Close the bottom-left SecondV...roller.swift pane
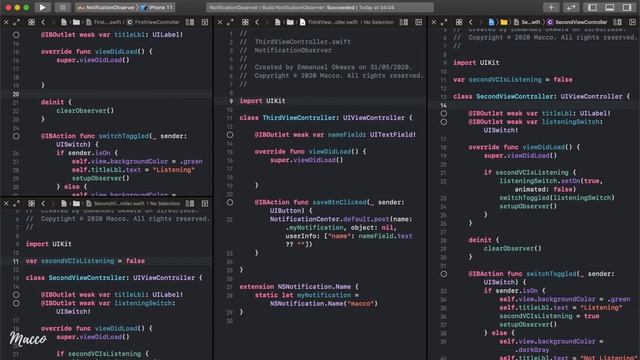The width and height of the screenshot is (640, 360). coord(6,203)
